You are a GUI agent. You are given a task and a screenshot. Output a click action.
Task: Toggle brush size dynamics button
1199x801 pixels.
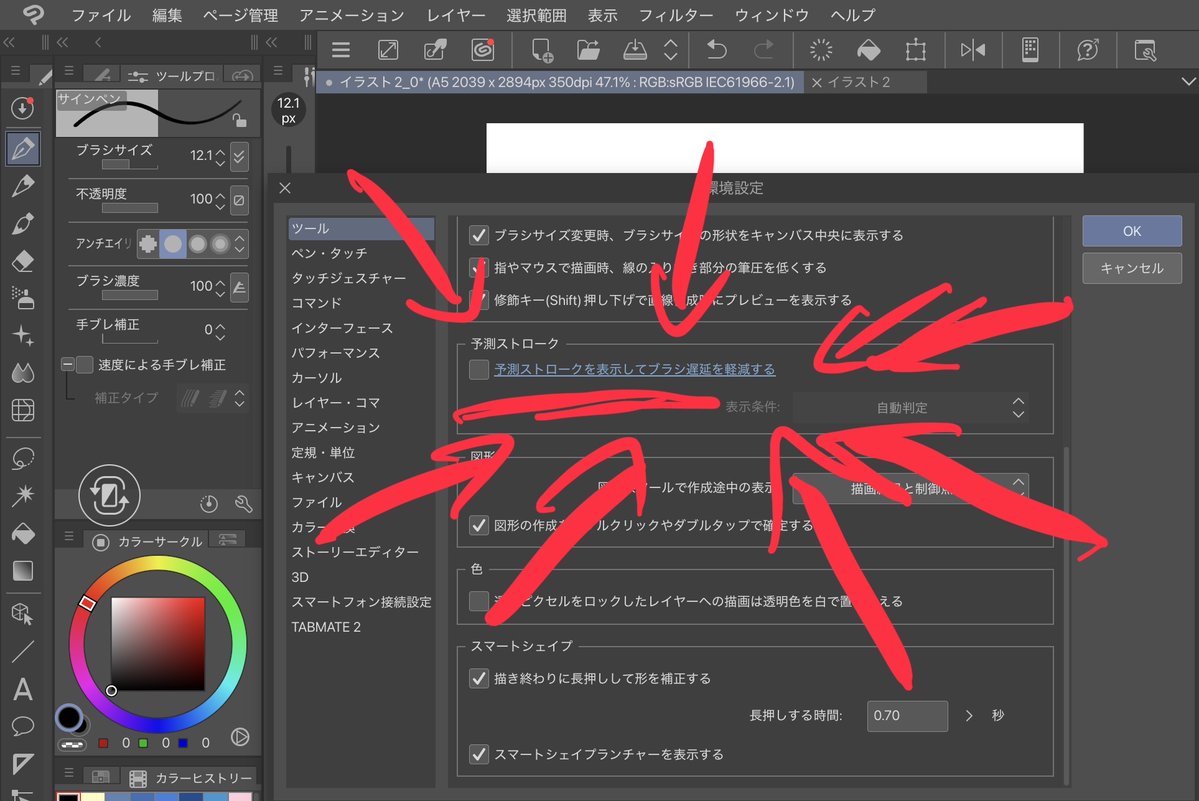[239, 157]
